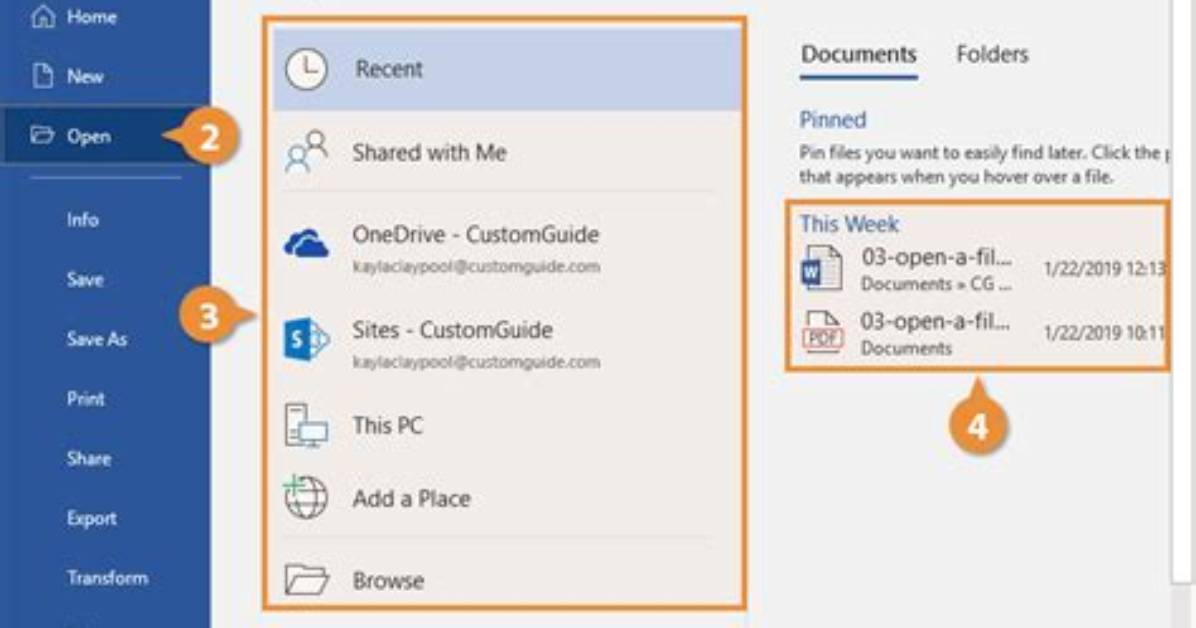This screenshot has height=628, width=1196.
Task: Click the Home house icon
Action: [43, 16]
